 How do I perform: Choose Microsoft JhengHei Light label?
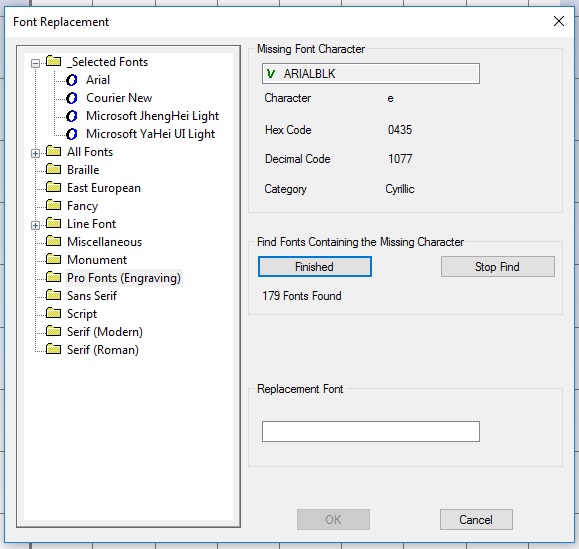click(153, 116)
